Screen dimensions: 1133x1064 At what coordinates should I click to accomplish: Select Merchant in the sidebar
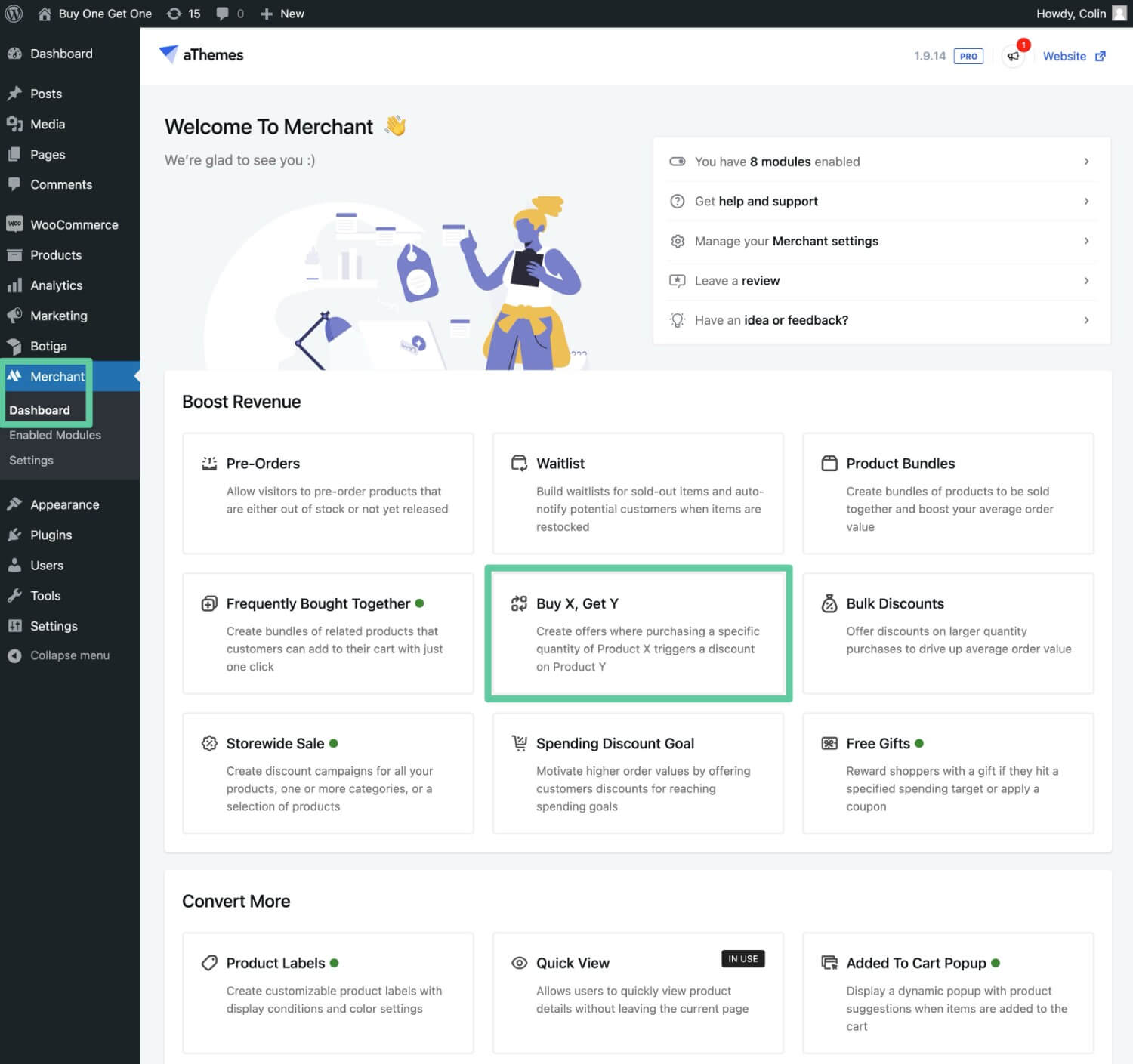tap(69, 376)
